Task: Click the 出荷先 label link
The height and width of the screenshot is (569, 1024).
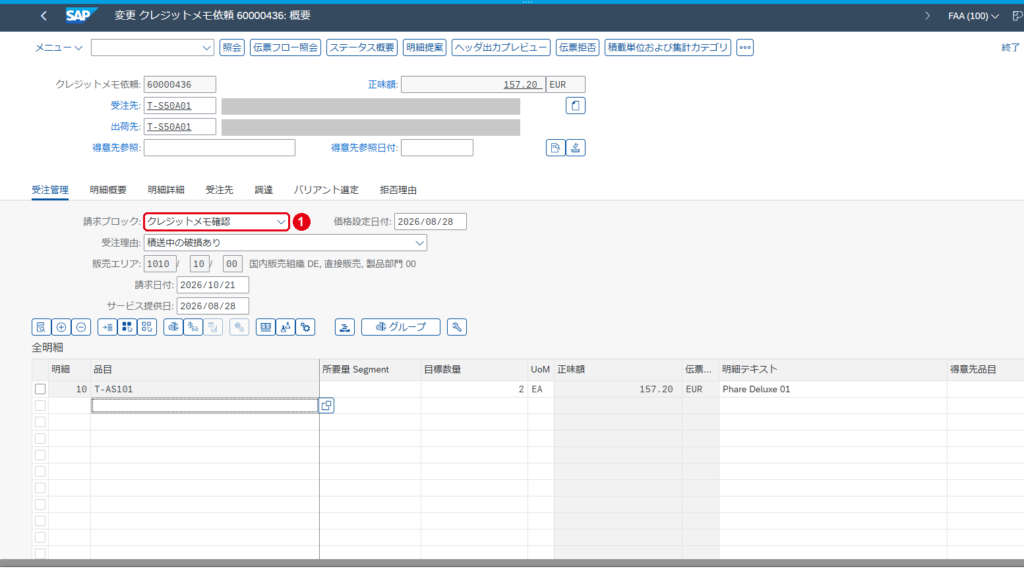Action: coord(125,127)
